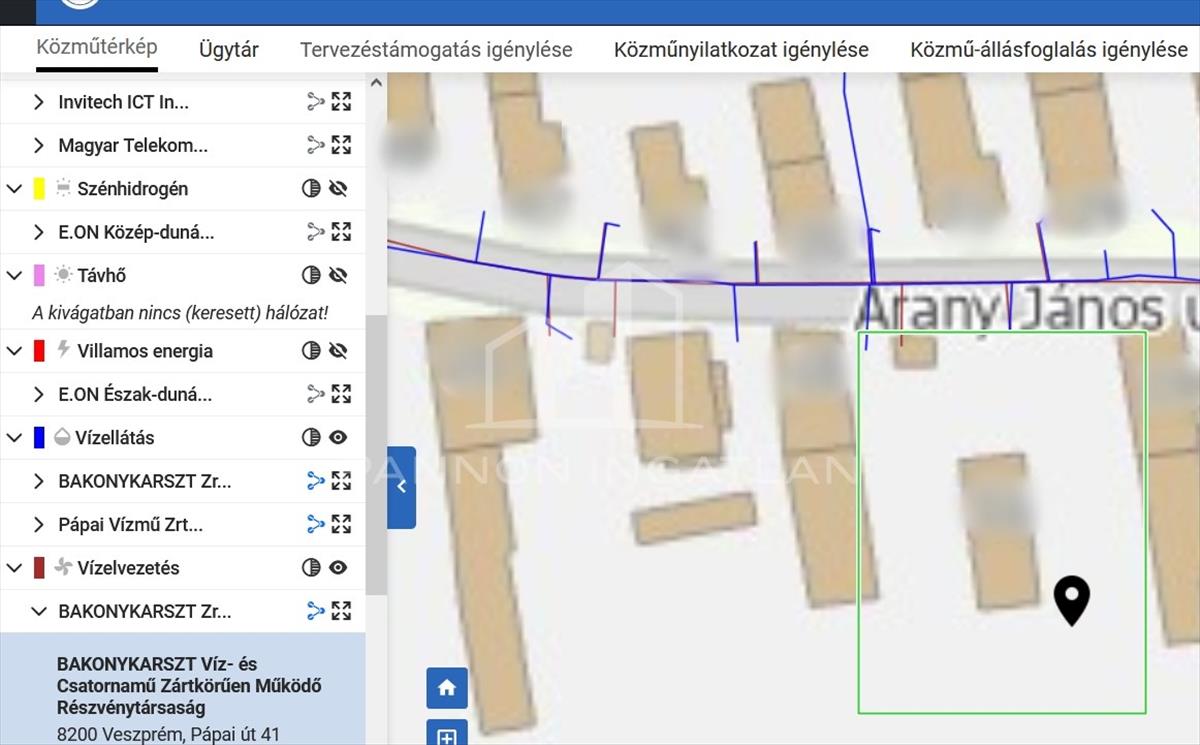Expand the E.ON Közép-duná provider entry

pyautogui.click(x=39, y=232)
